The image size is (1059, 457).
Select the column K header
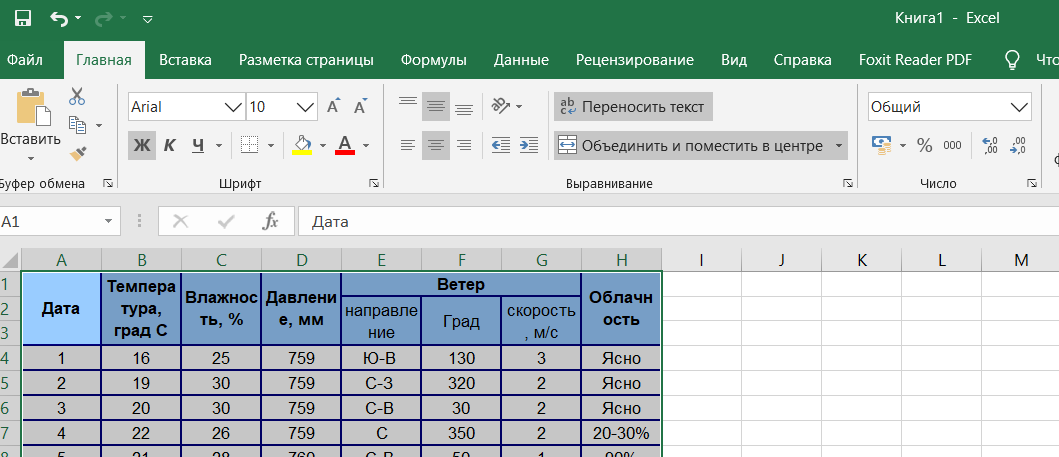pyautogui.click(x=862, y=260)
